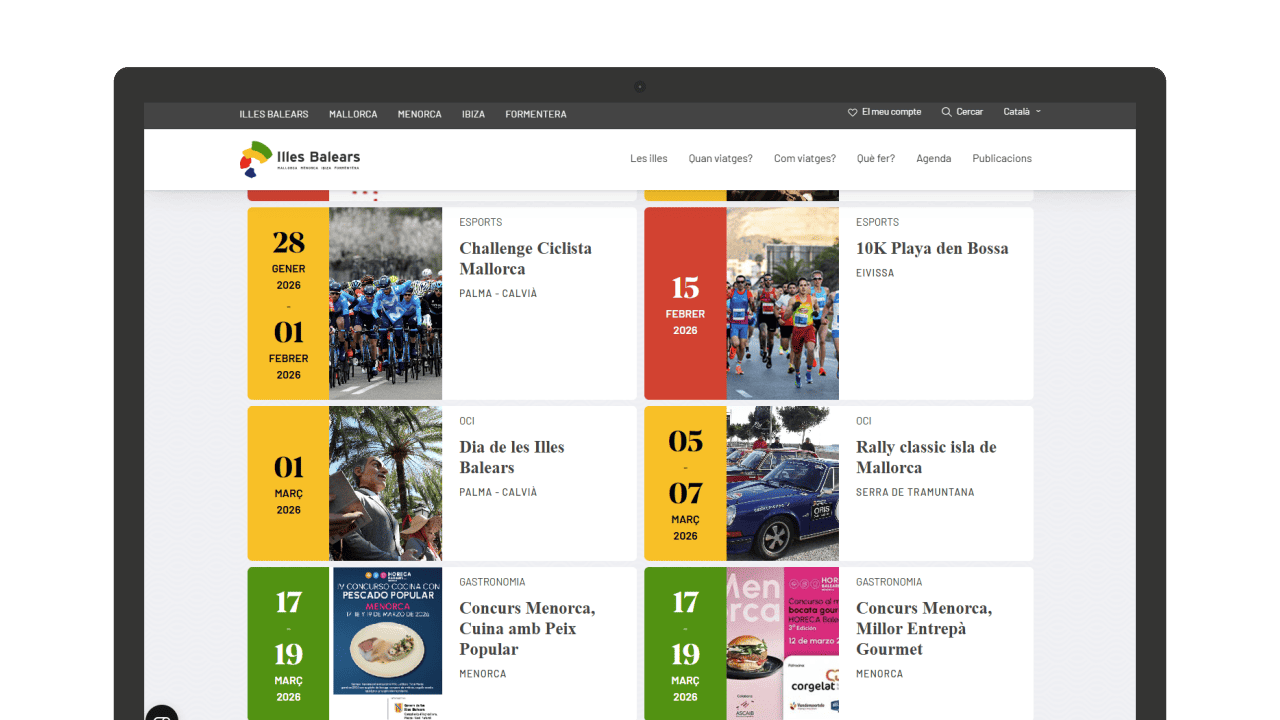Click the heart icon beside El meu compte

tap(852, 112)
